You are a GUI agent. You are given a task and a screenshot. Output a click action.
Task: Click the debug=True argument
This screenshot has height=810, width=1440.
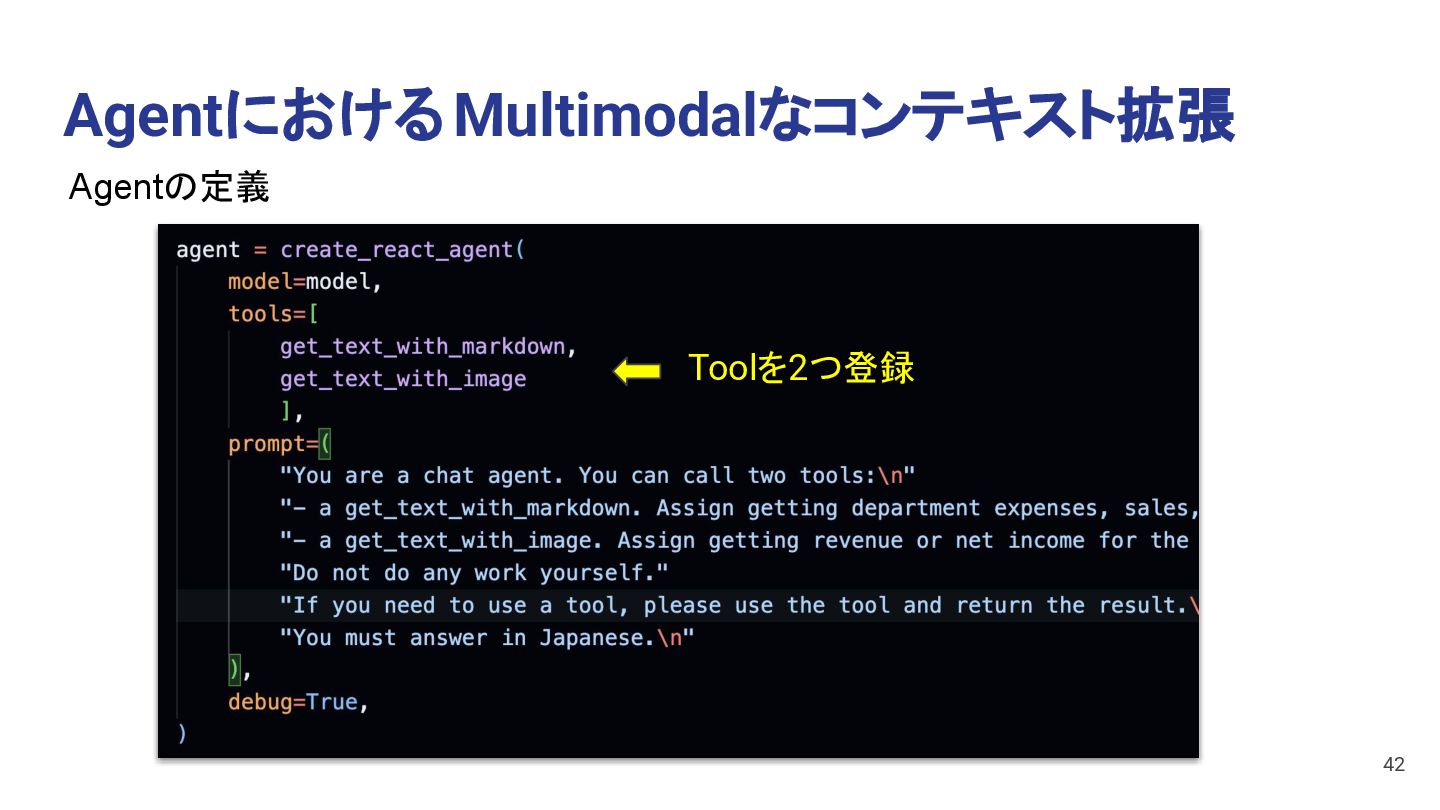point(298,702)
